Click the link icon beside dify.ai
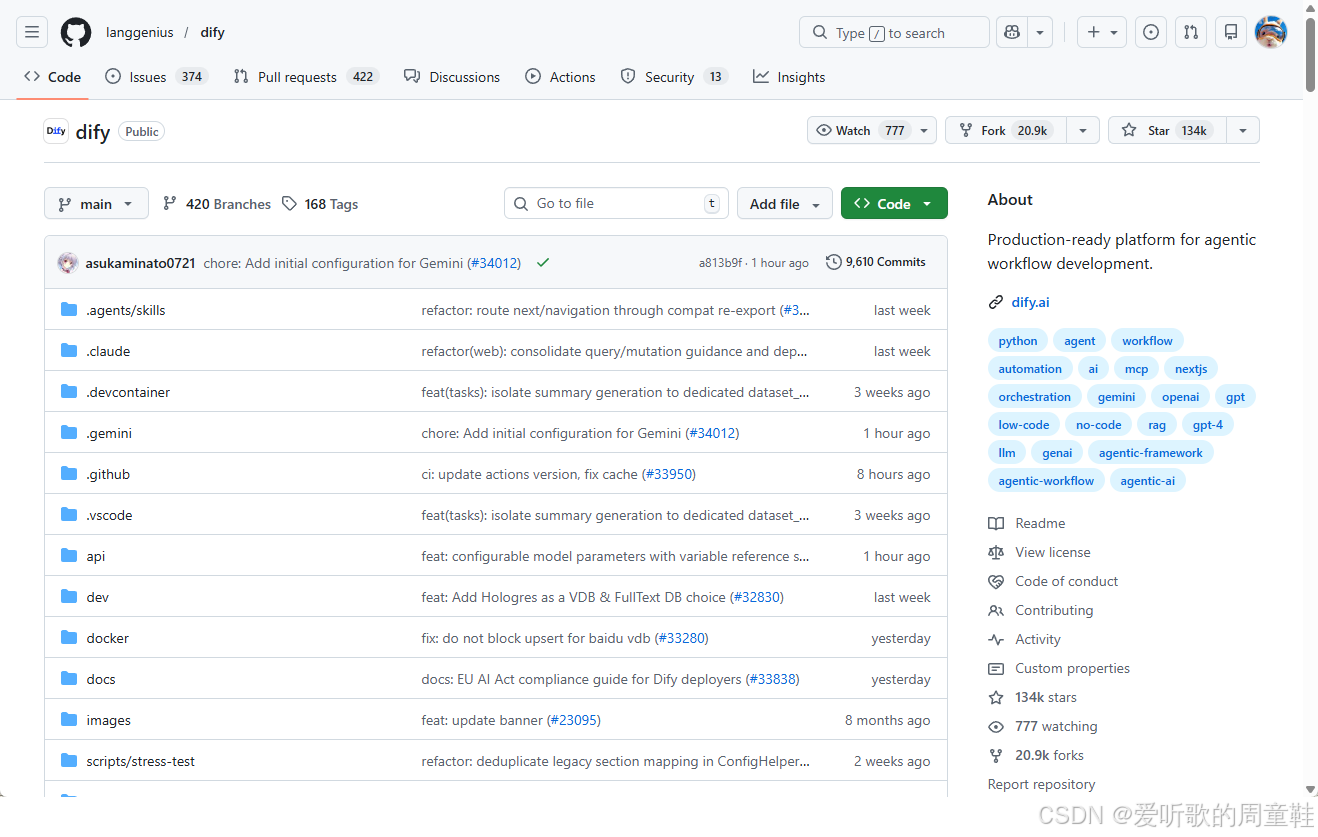 pyautogui.click(x=995, y=302)
